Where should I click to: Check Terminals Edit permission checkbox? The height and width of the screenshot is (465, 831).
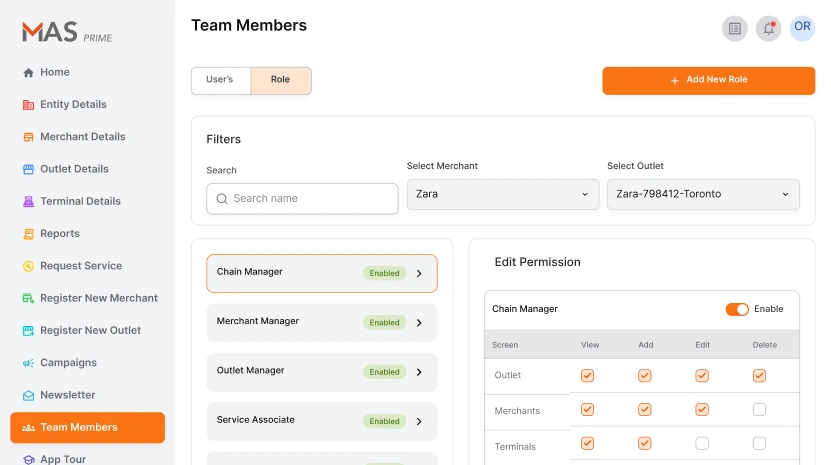(x=702, y=443)
